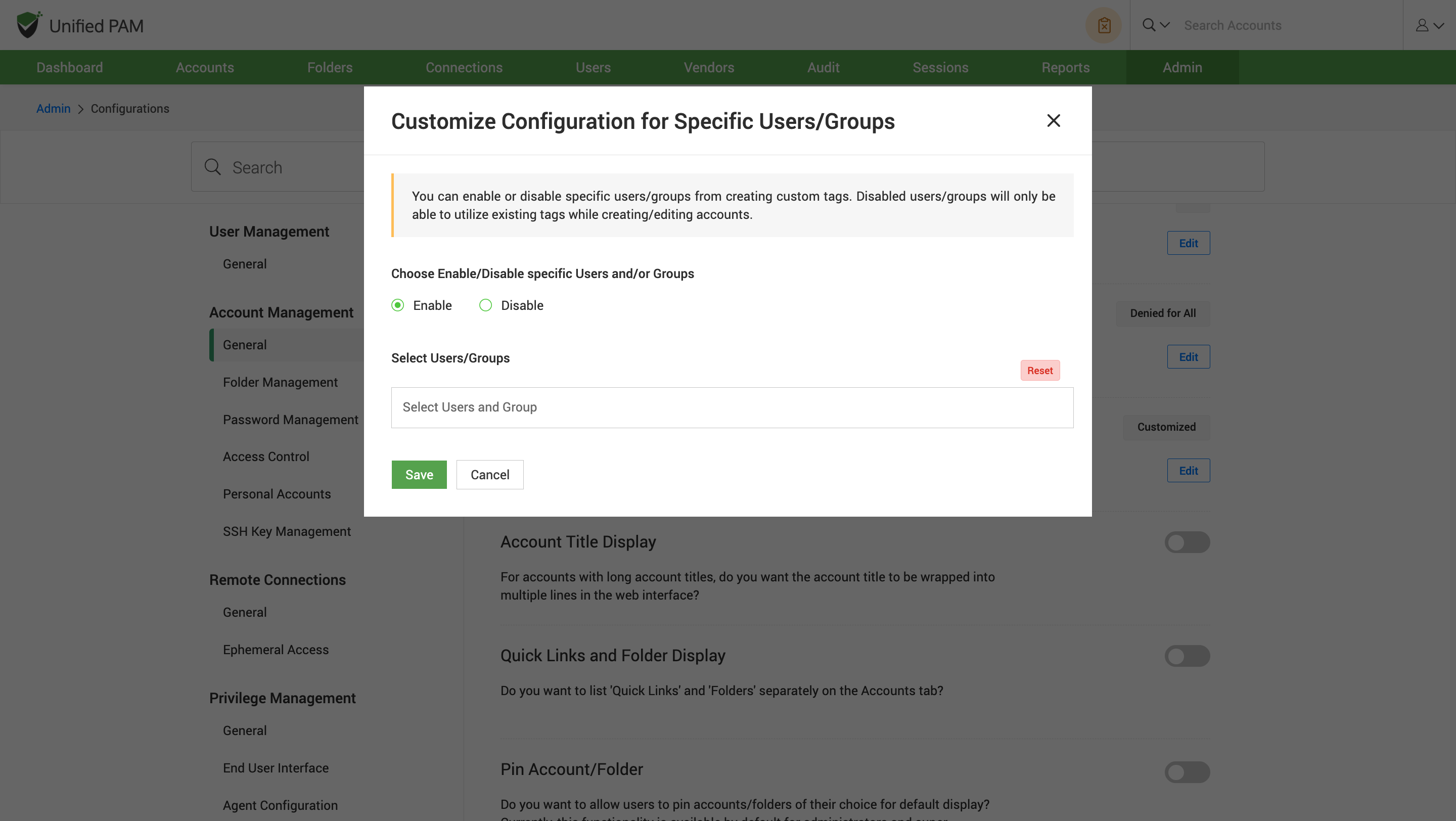Screen dimensions: 1456x821
Task: Close the Customize Configuration dialog
Action: tap(1053, 120)
